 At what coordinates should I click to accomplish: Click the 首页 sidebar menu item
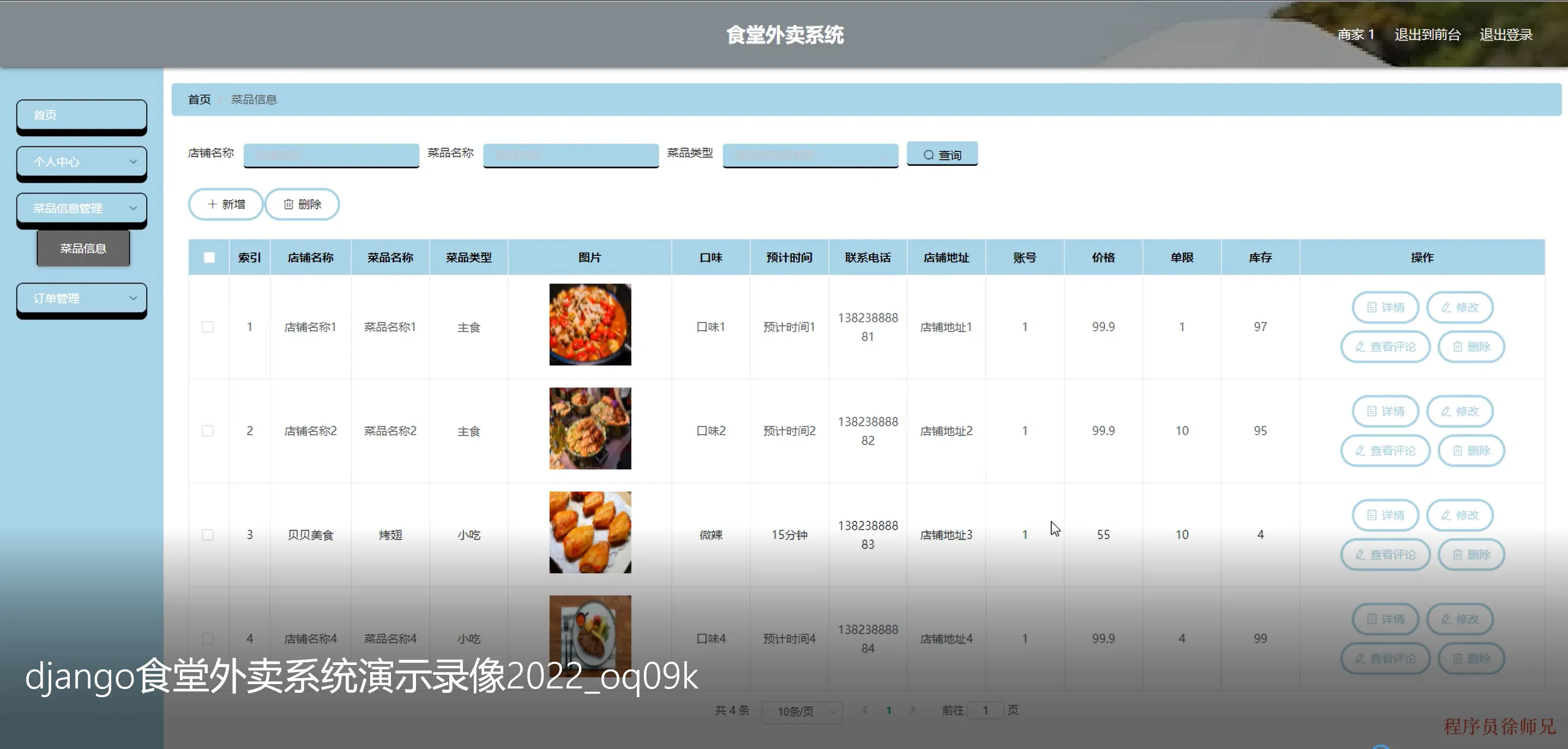[82, 115]
